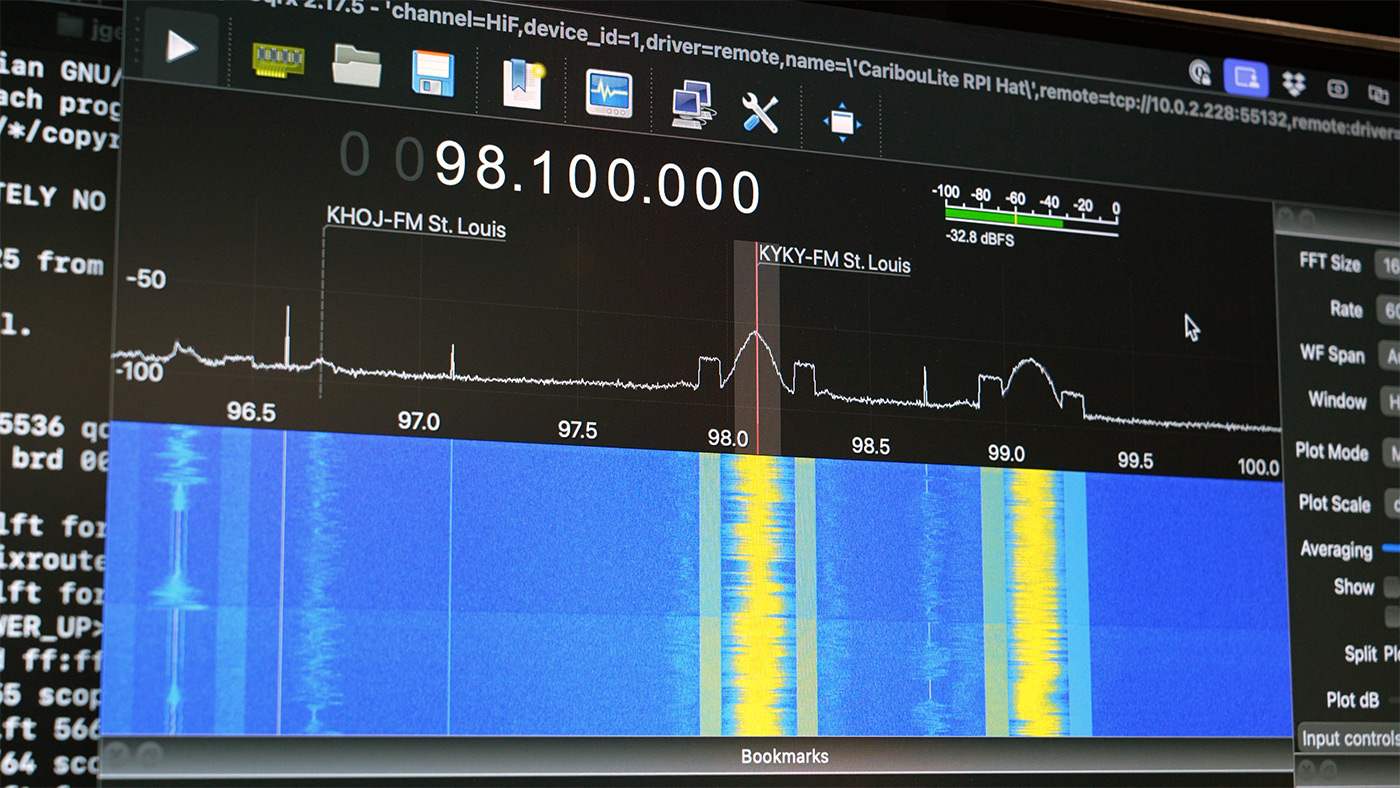
Task: Open the Window function dropdown
Action: [1390, 402]
